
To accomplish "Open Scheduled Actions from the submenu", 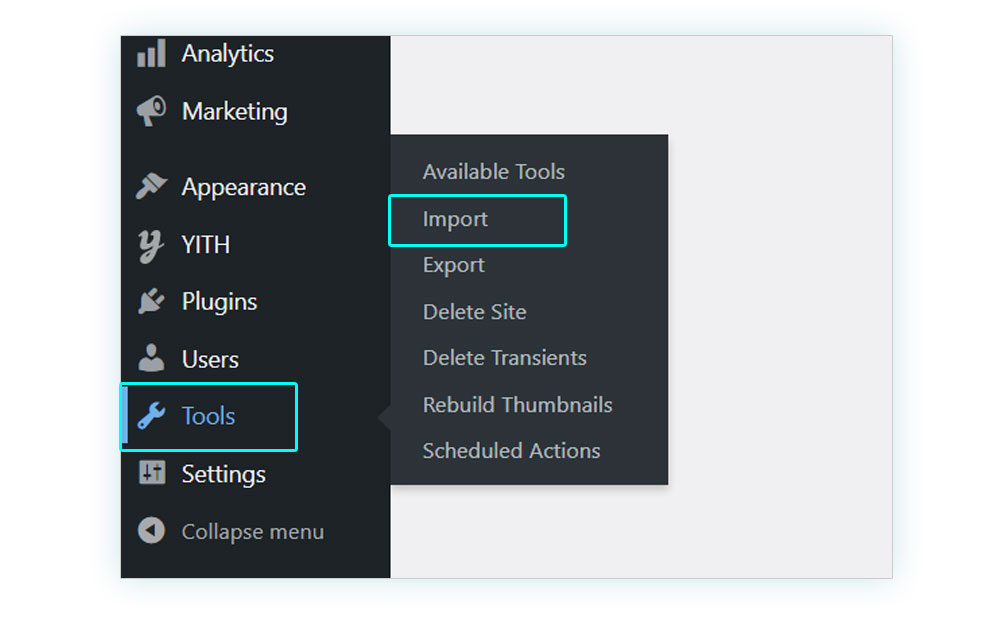I will [x=511, y=451].
